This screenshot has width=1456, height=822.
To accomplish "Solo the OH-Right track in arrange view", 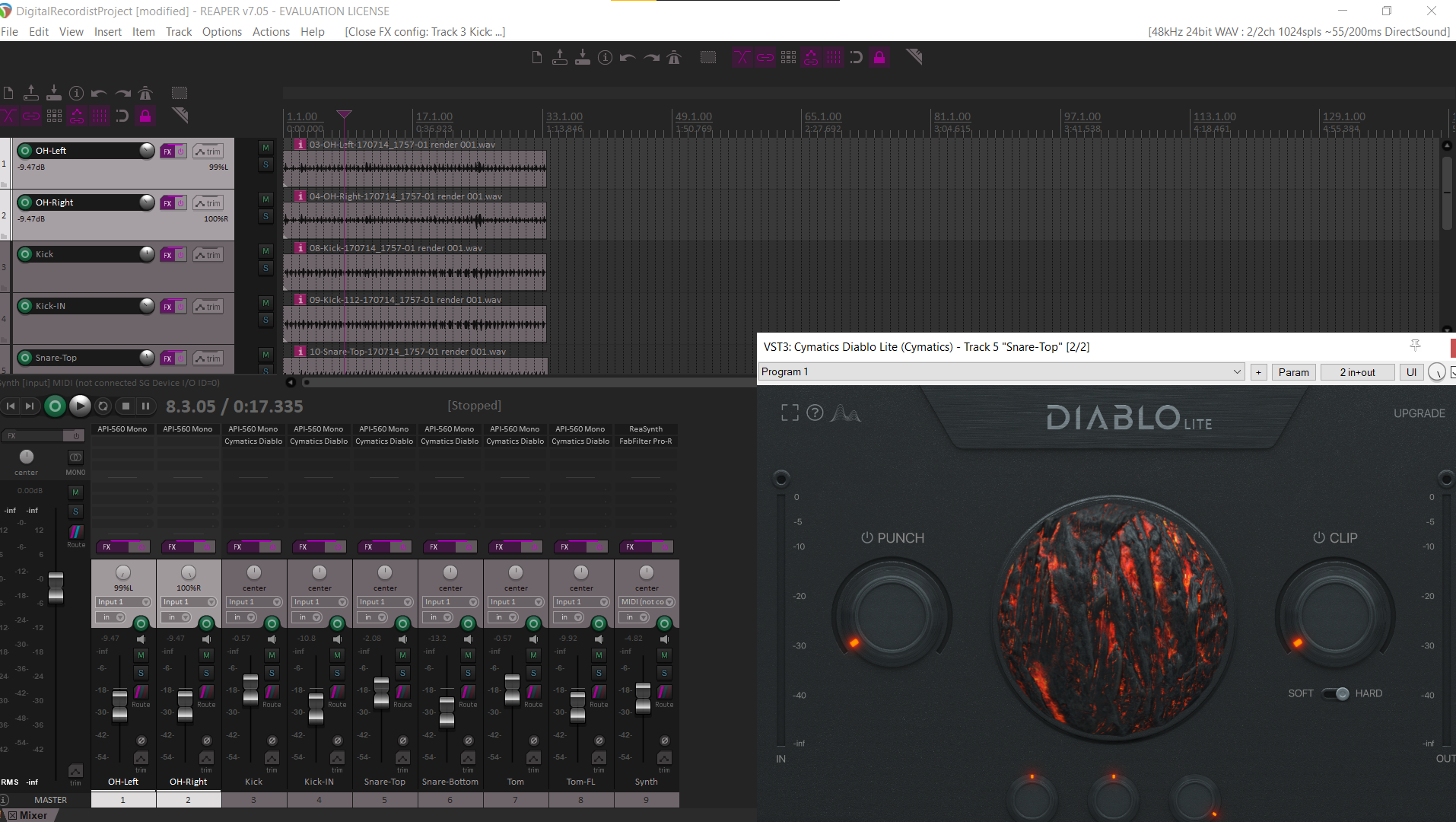I will (x=265, y=216).
